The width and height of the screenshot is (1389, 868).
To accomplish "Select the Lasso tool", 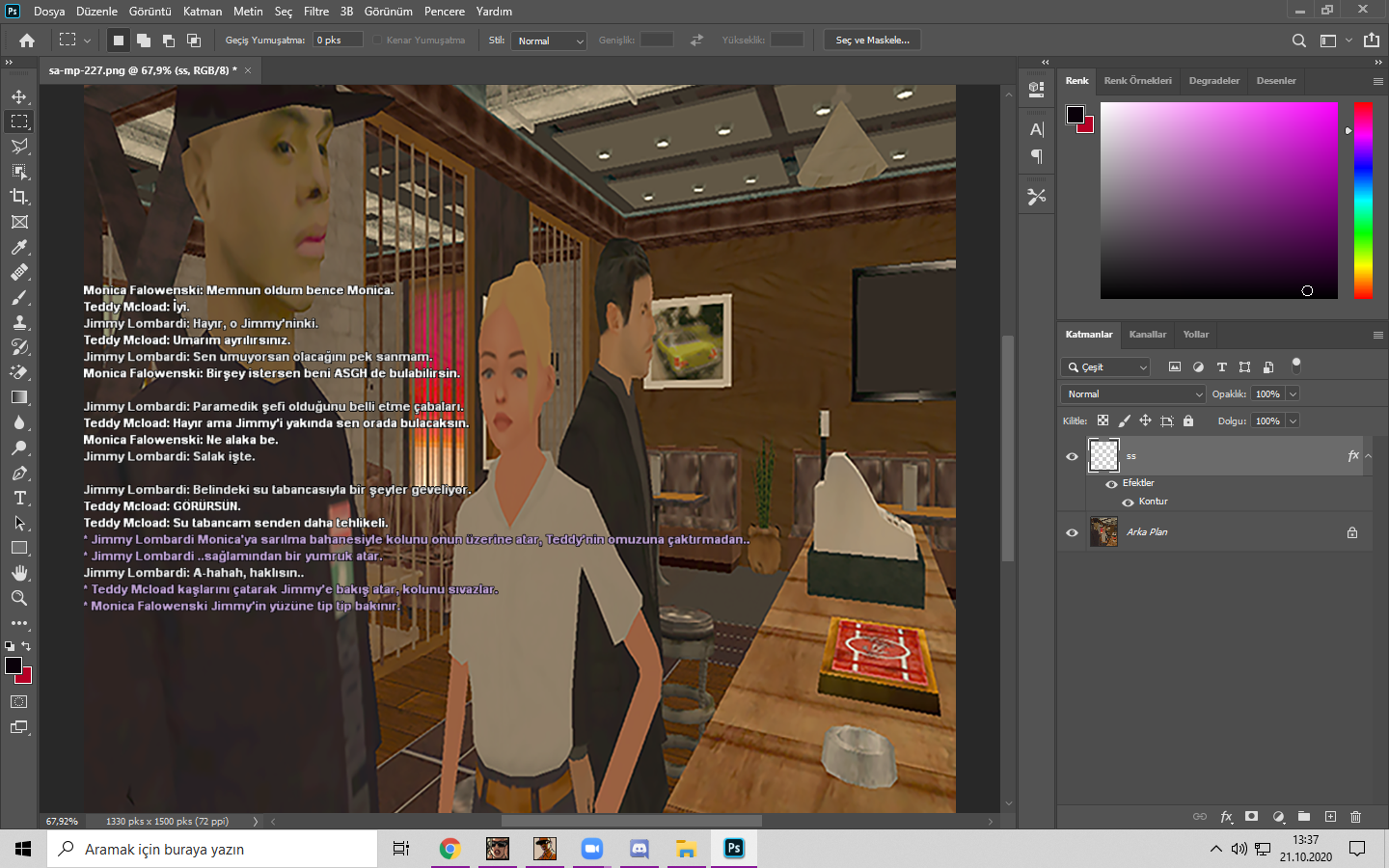I will point(19,147).
